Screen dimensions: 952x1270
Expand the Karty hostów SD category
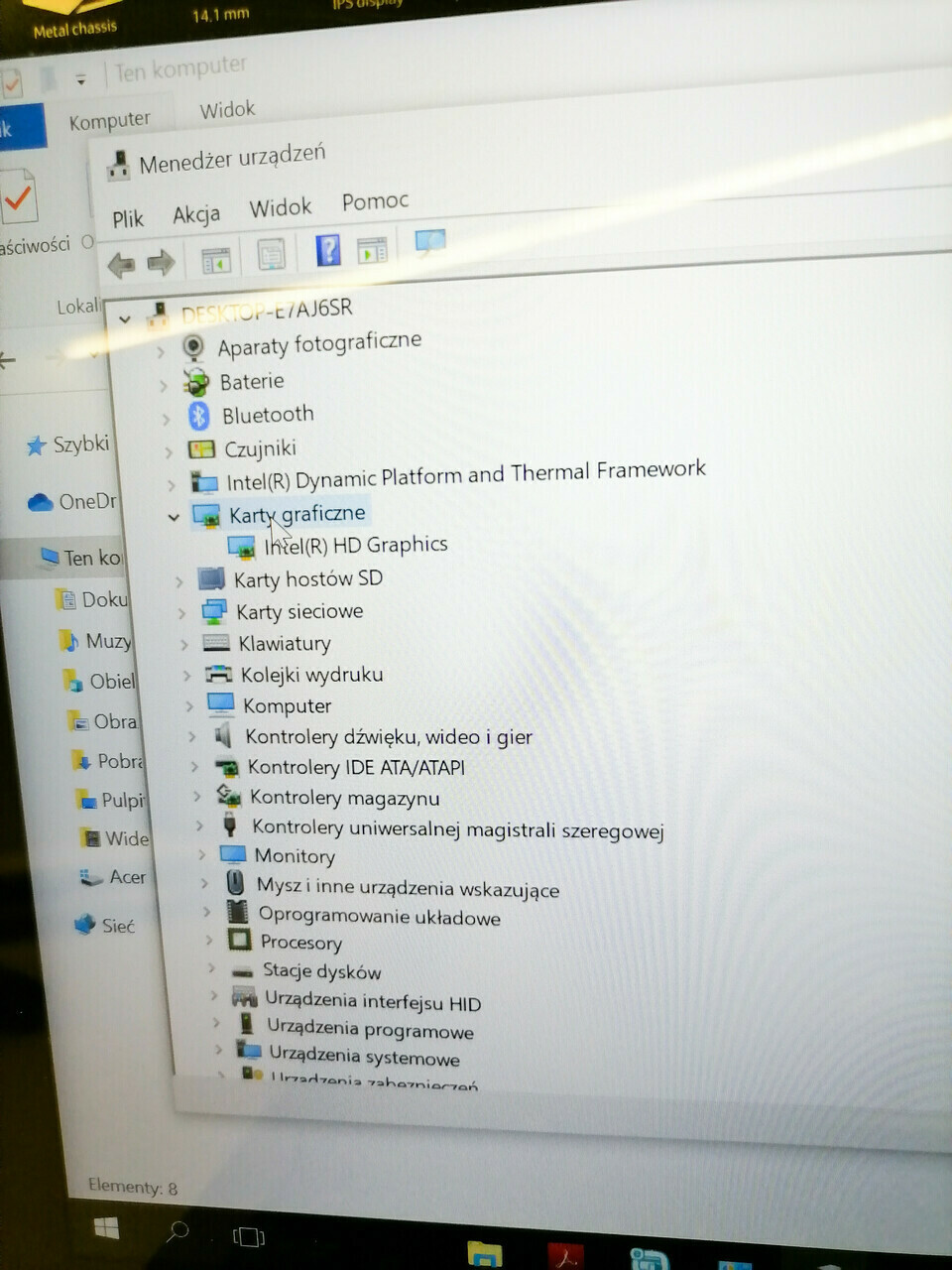click(178, 581)
